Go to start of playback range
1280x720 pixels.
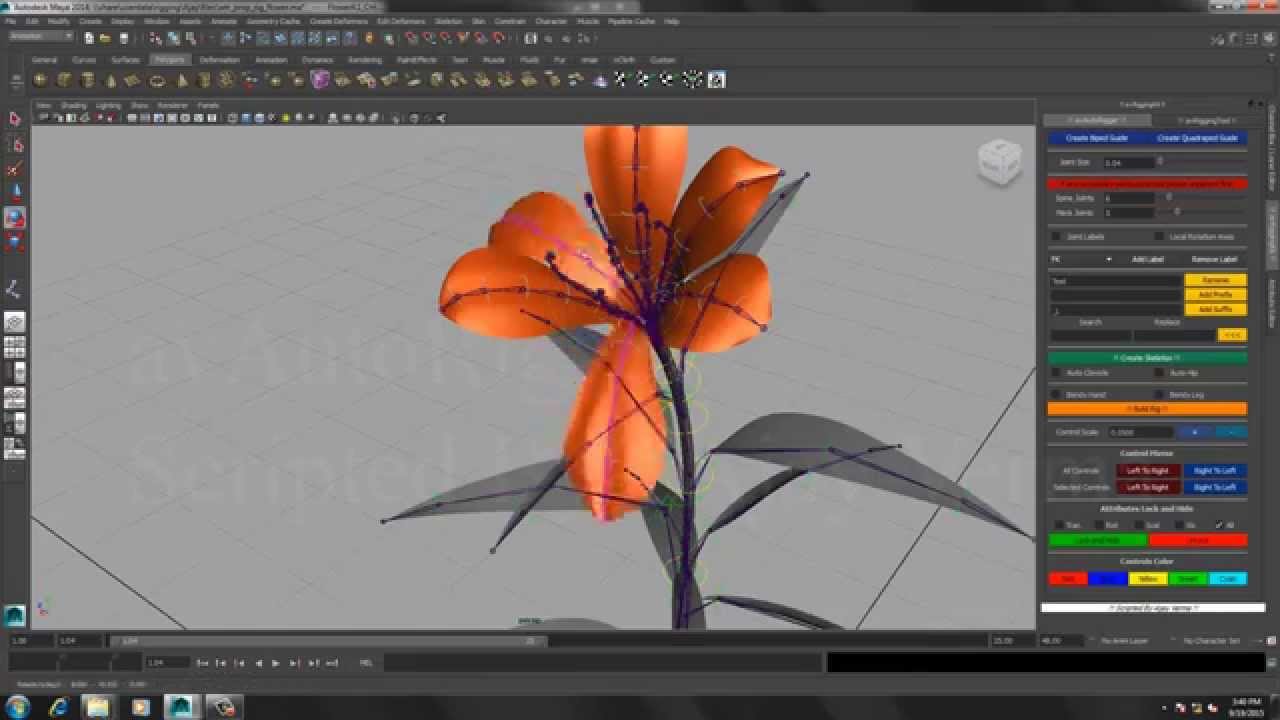[203, 663]
